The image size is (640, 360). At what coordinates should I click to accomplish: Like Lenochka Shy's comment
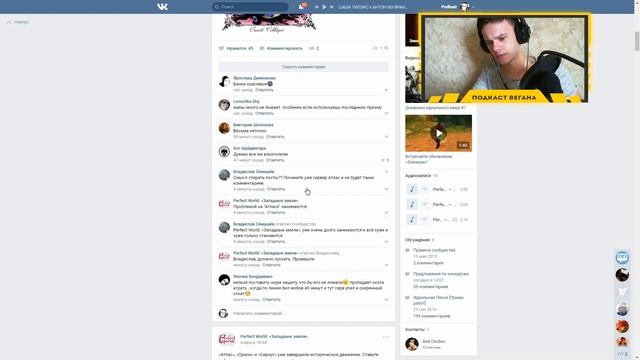(x=386, y=113)
